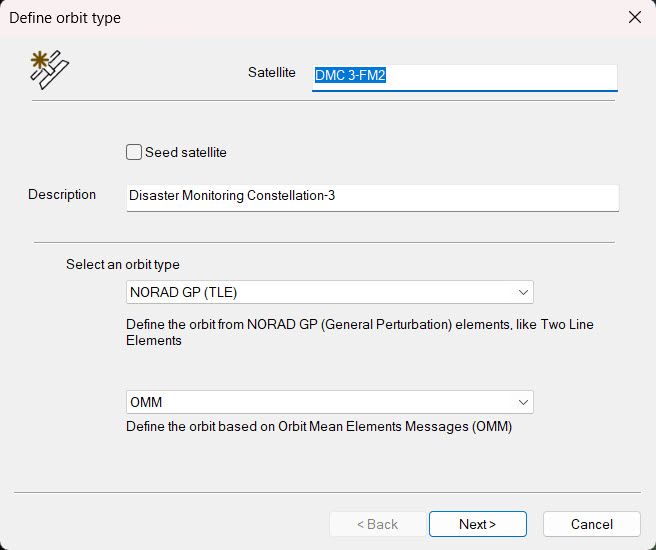Click the Next > button
656x550 pixels.
[x=477, y=524]
